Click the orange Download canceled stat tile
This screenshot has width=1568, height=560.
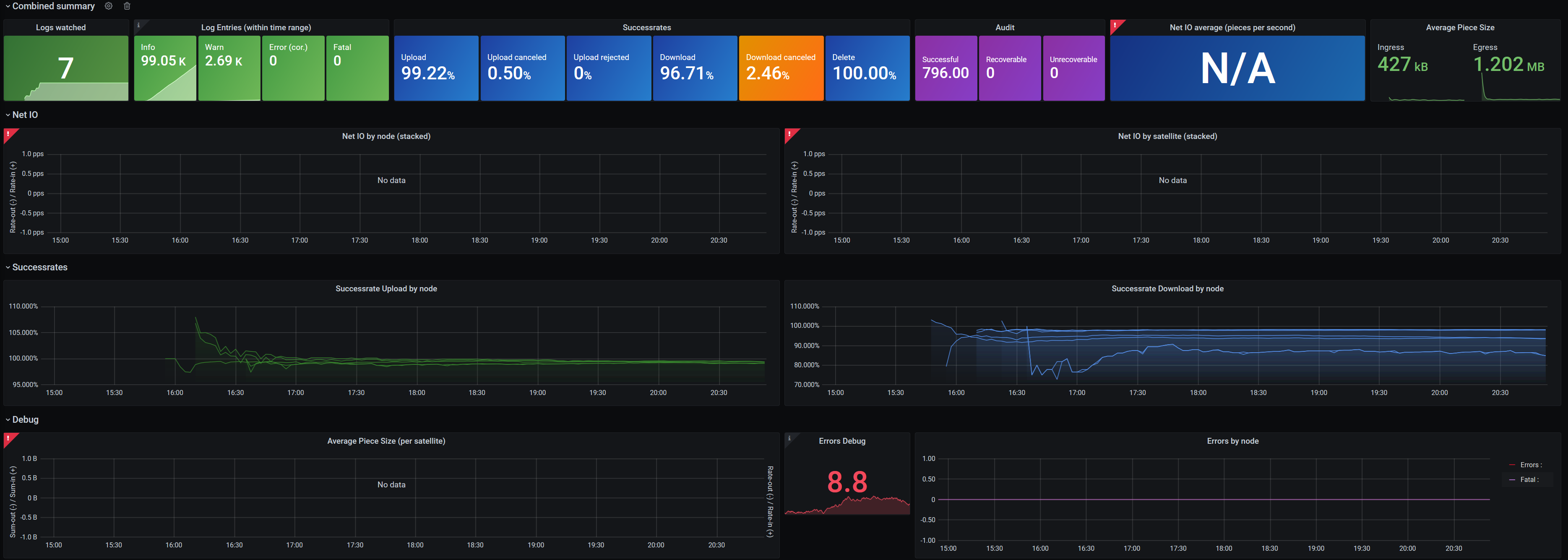click(x=781, y=68)
